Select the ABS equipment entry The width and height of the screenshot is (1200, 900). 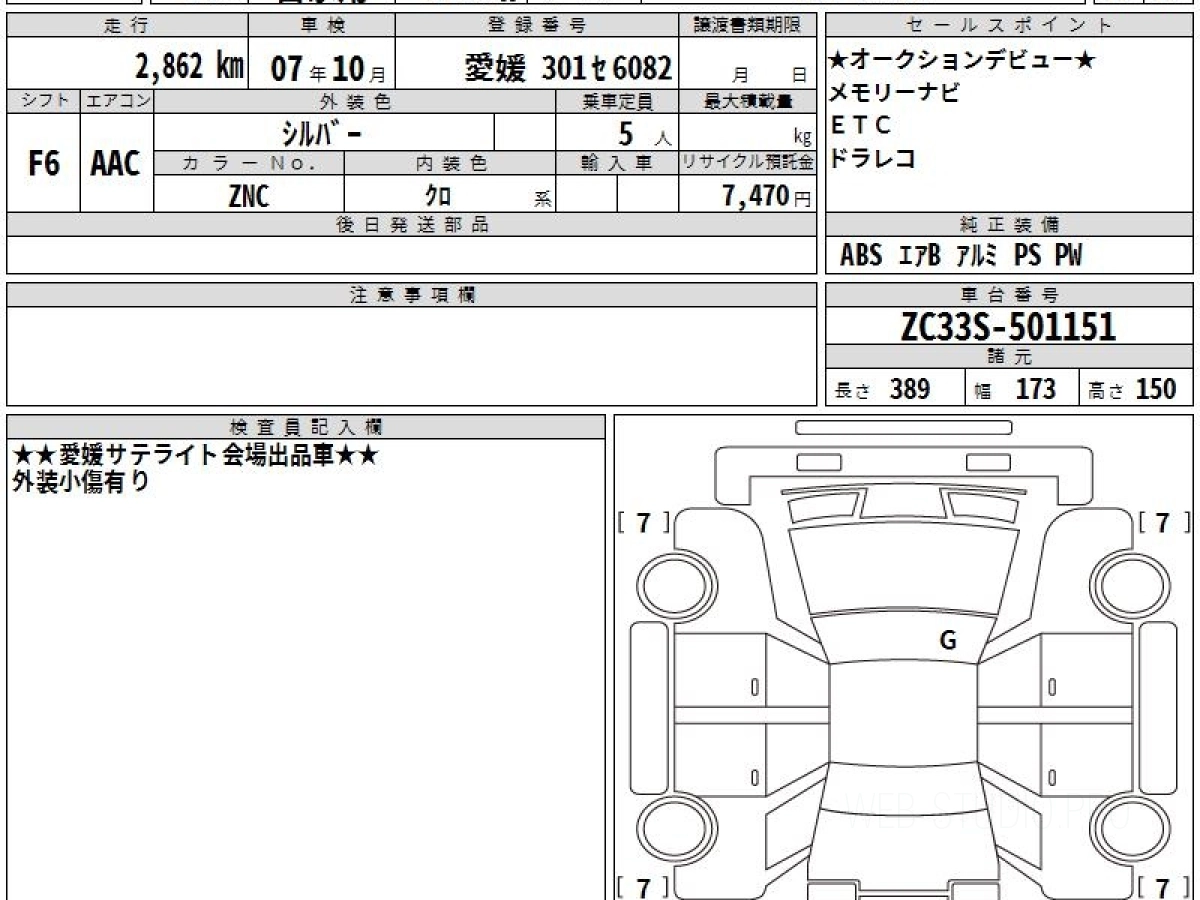tap(860, 256)
